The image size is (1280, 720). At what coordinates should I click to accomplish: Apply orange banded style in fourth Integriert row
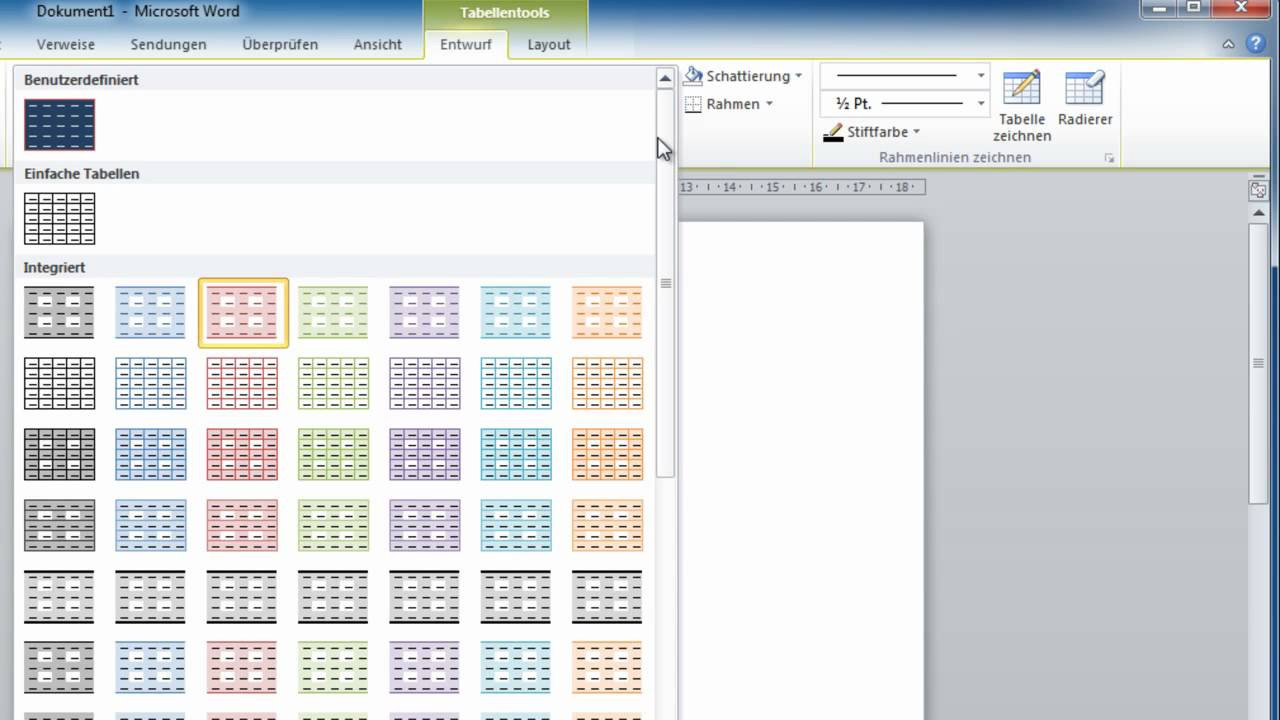(x=607, y=526)
